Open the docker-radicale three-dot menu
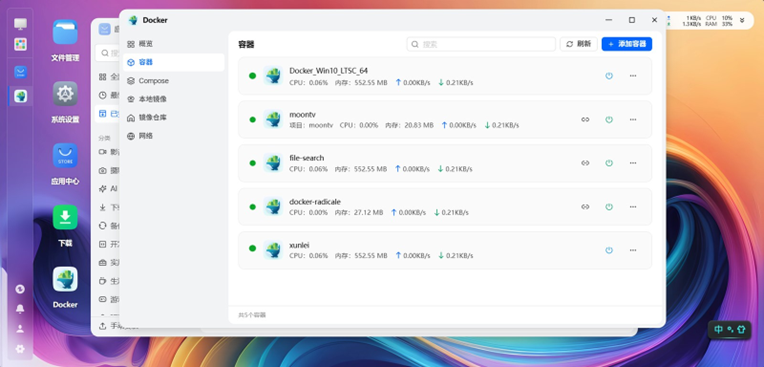Viewport: 764px width, 367px height. point(633,207)
